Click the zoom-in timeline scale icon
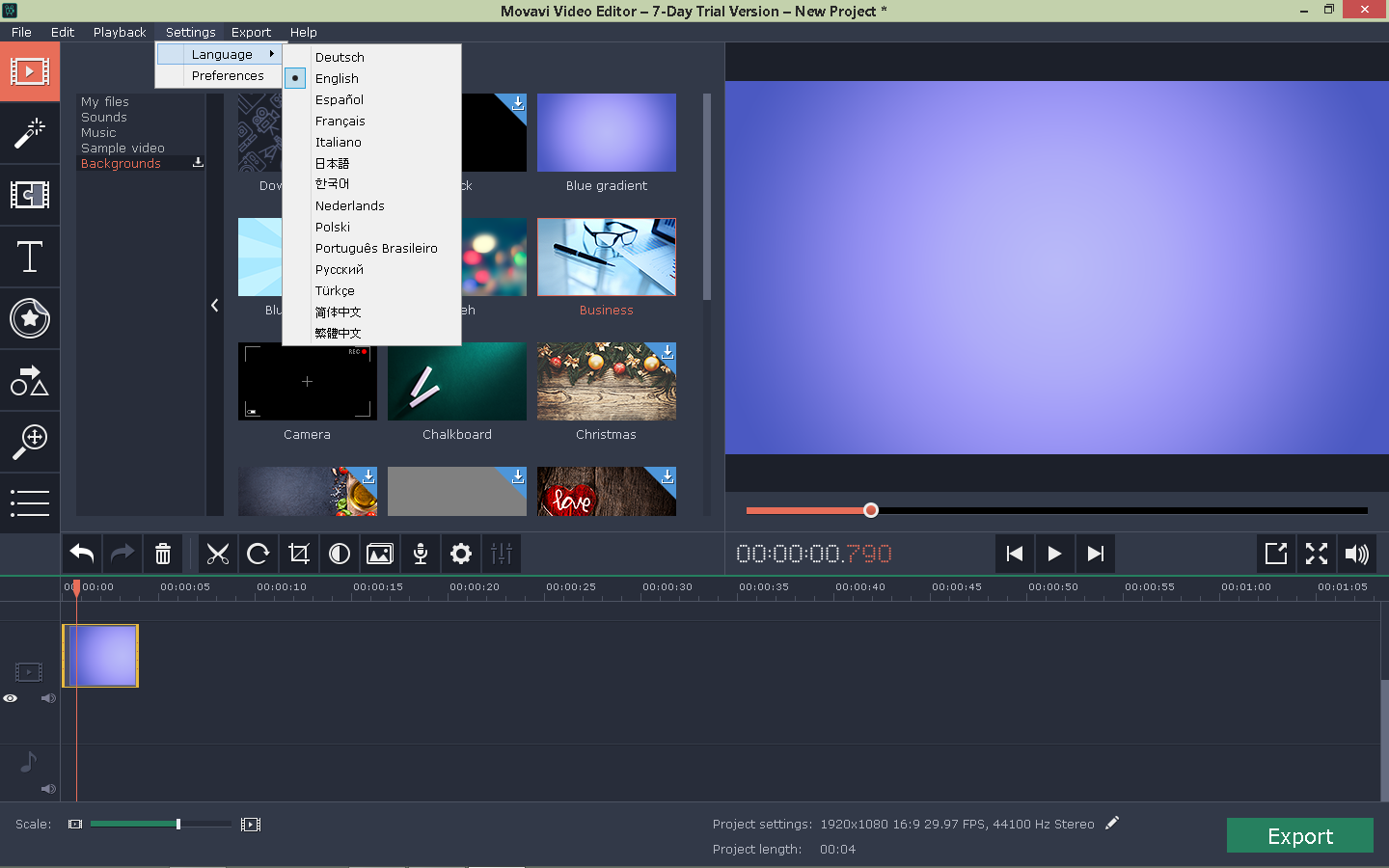The height and width of the screenshot is (868, 1389). (x=251, y=825)
